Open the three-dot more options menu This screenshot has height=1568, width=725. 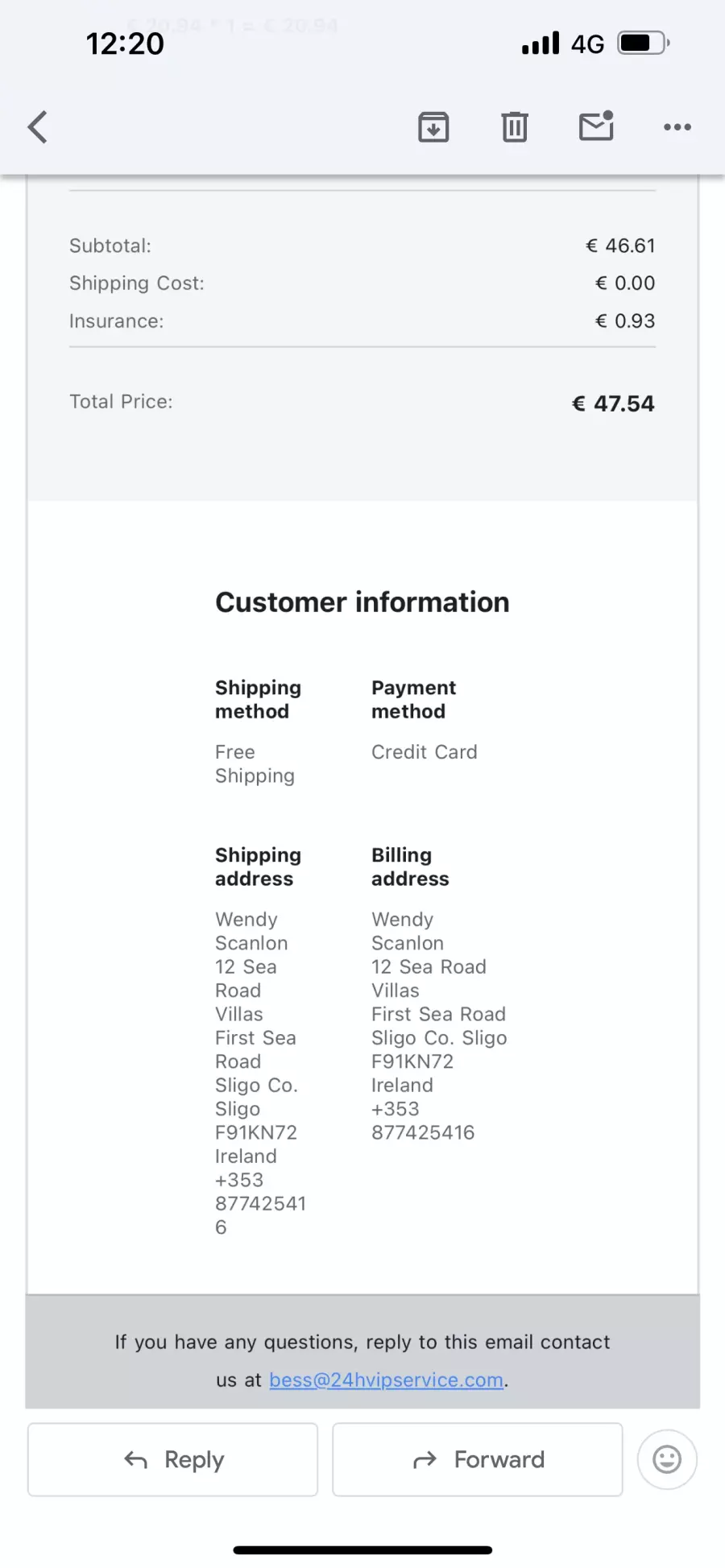pos(677,126)
